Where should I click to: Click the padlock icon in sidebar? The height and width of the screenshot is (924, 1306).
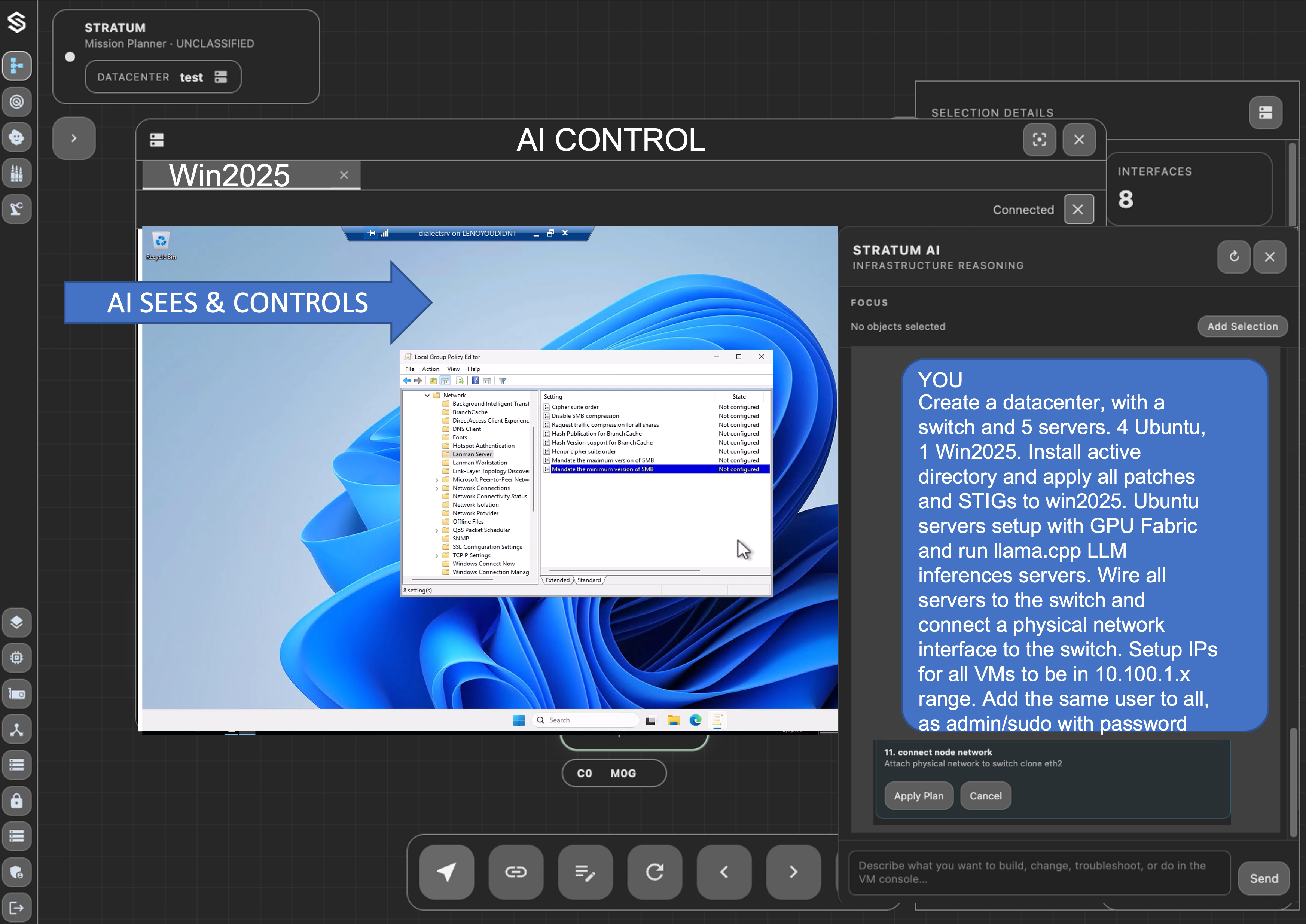[16, 801]
